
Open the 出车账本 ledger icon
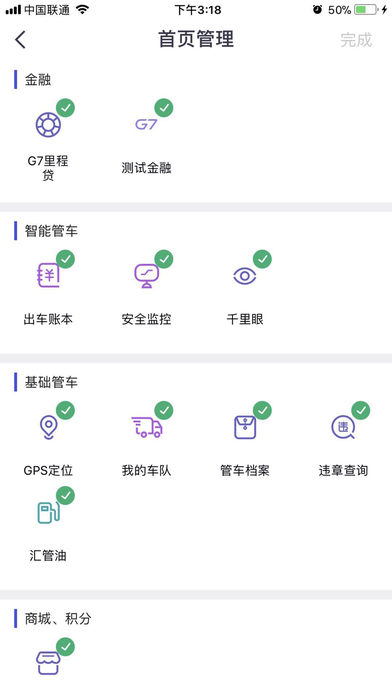48,276
